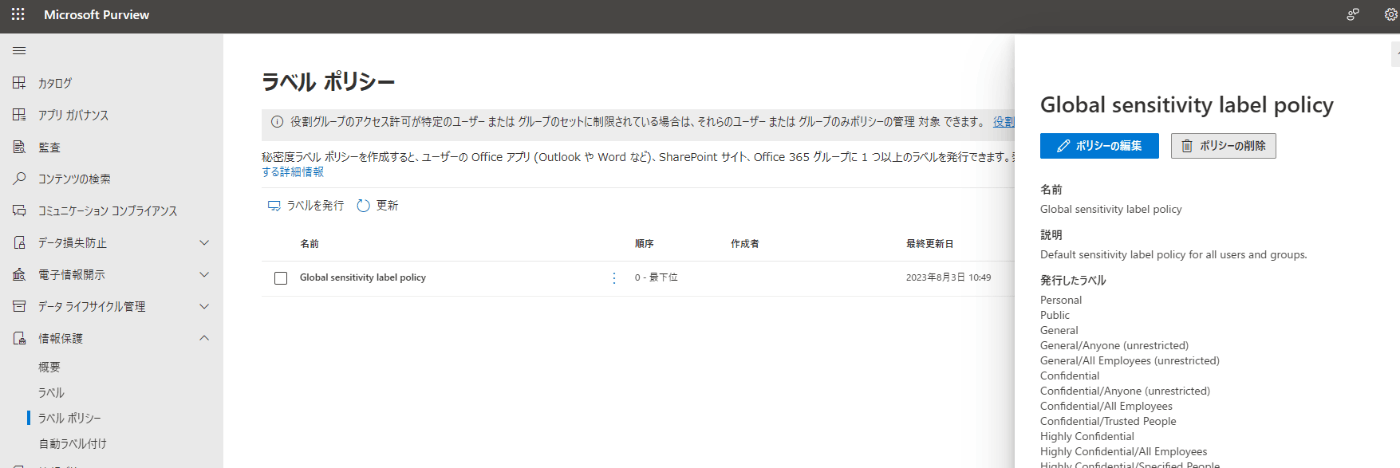Click the アプリ ガバナンス sidebar icon
The image size is (1400, 468).
19,115
